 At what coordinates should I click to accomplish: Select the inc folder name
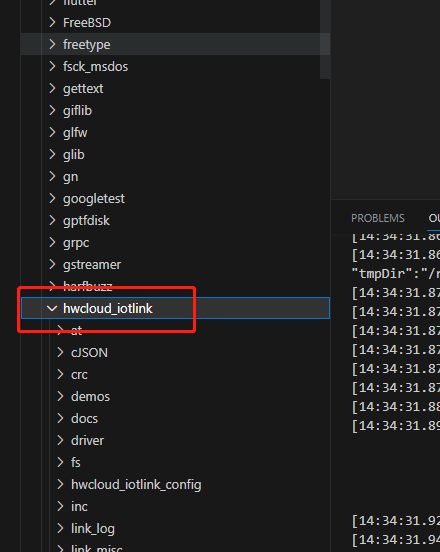pos(79,507)
